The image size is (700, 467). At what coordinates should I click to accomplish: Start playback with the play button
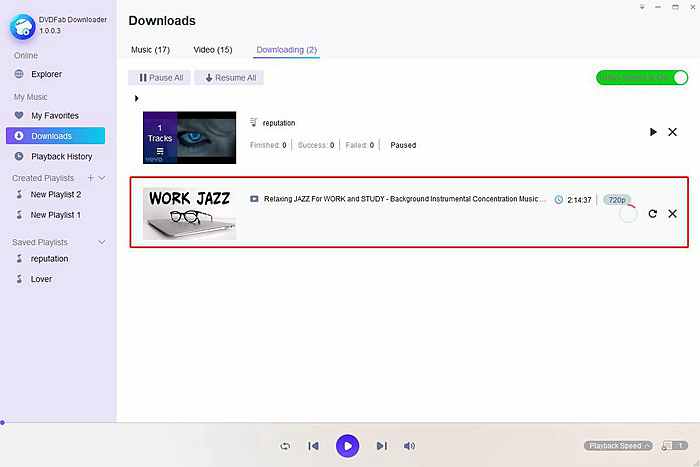pyautogui.click(x=347, y=446)
